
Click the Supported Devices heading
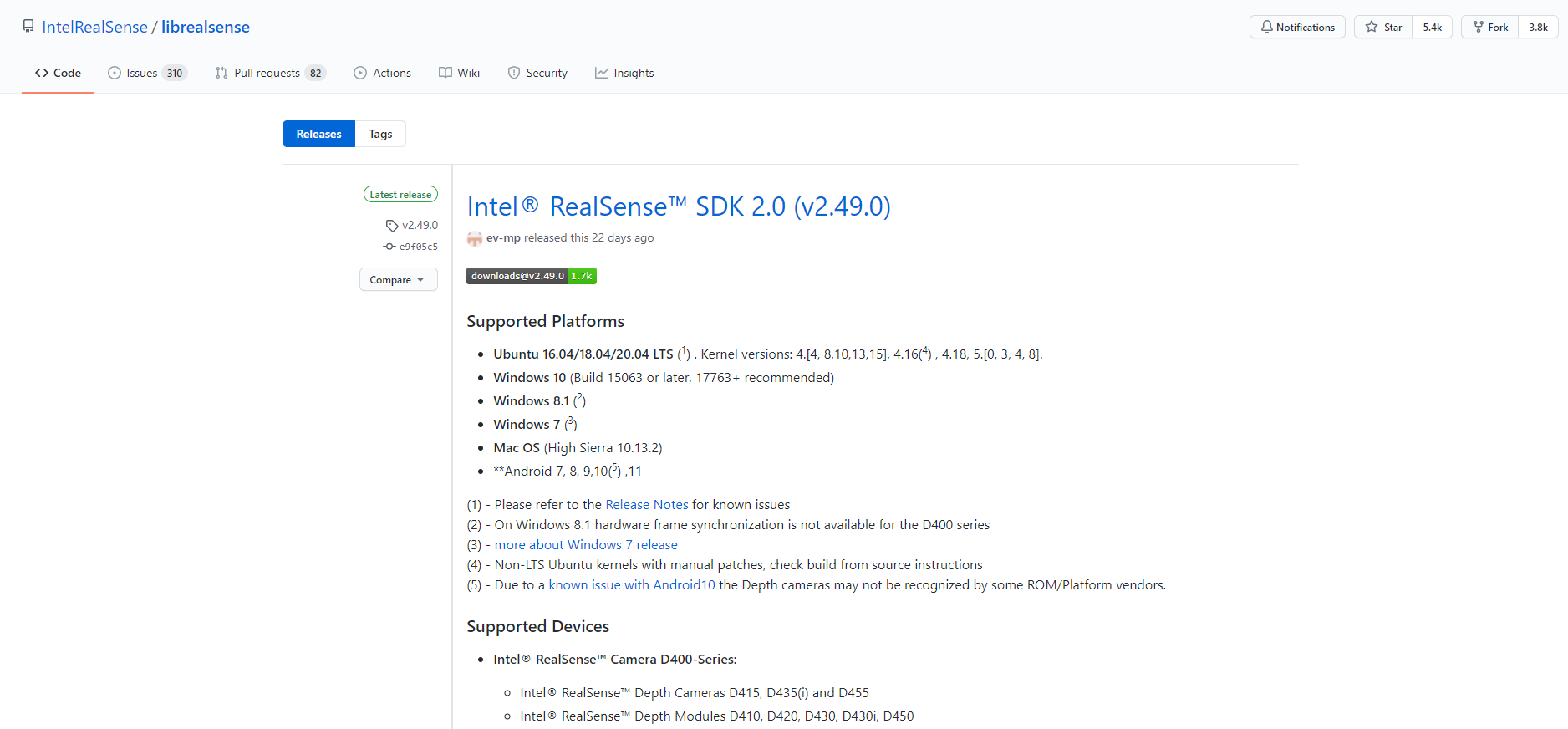[x=537, y=626]
